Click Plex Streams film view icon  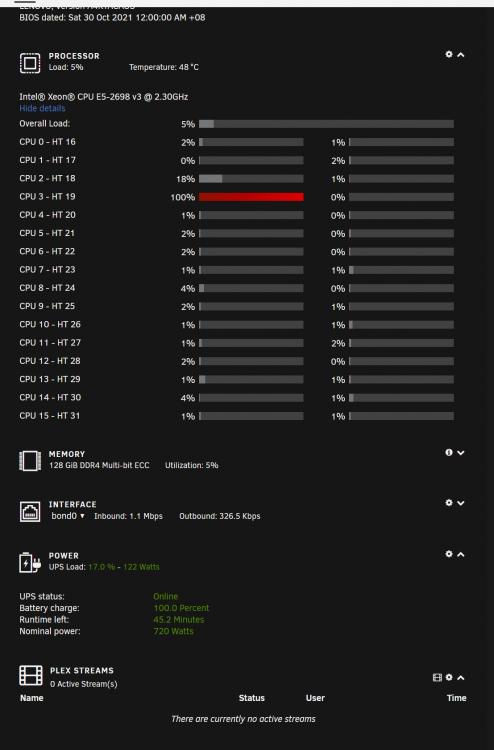click(437, 677)
